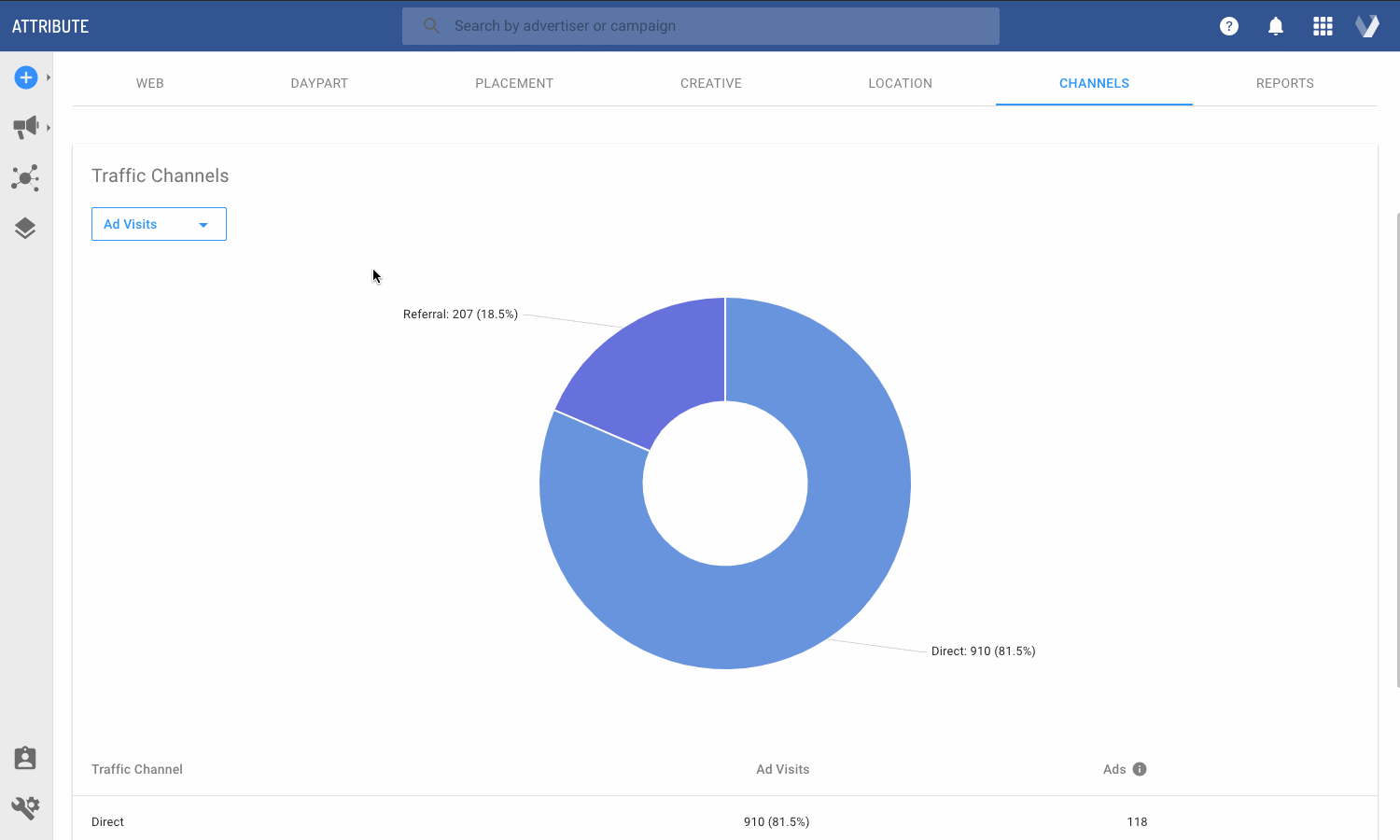Click the help question mark icon

1228,26
